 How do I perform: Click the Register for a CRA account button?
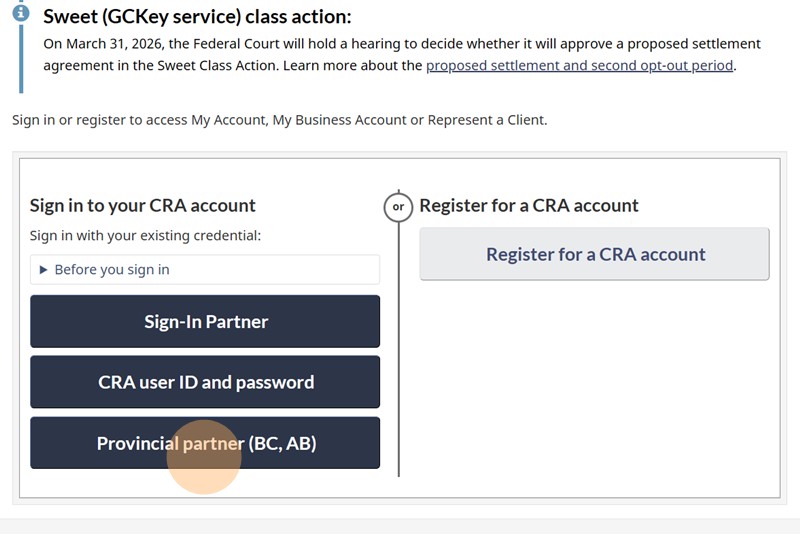pos(595,254)
